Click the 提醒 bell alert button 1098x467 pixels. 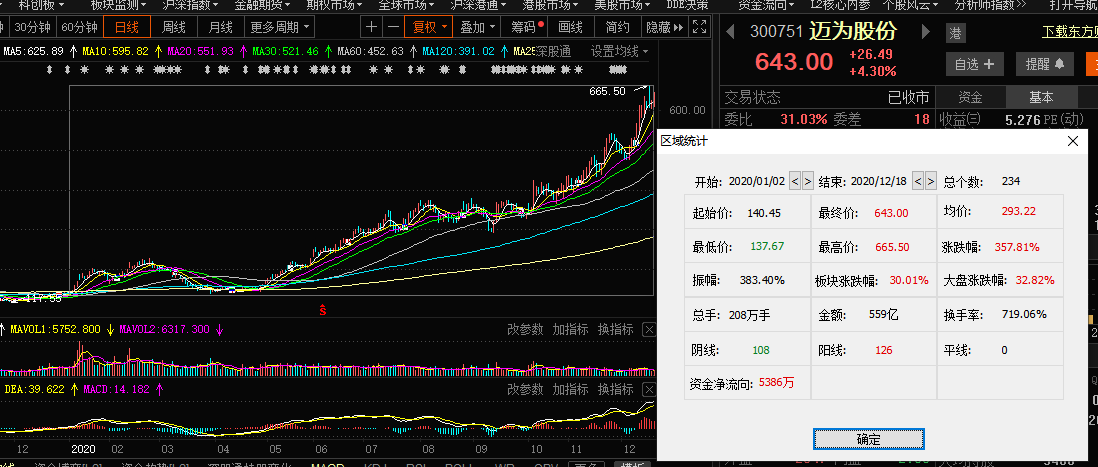(x=1044, y=64)
